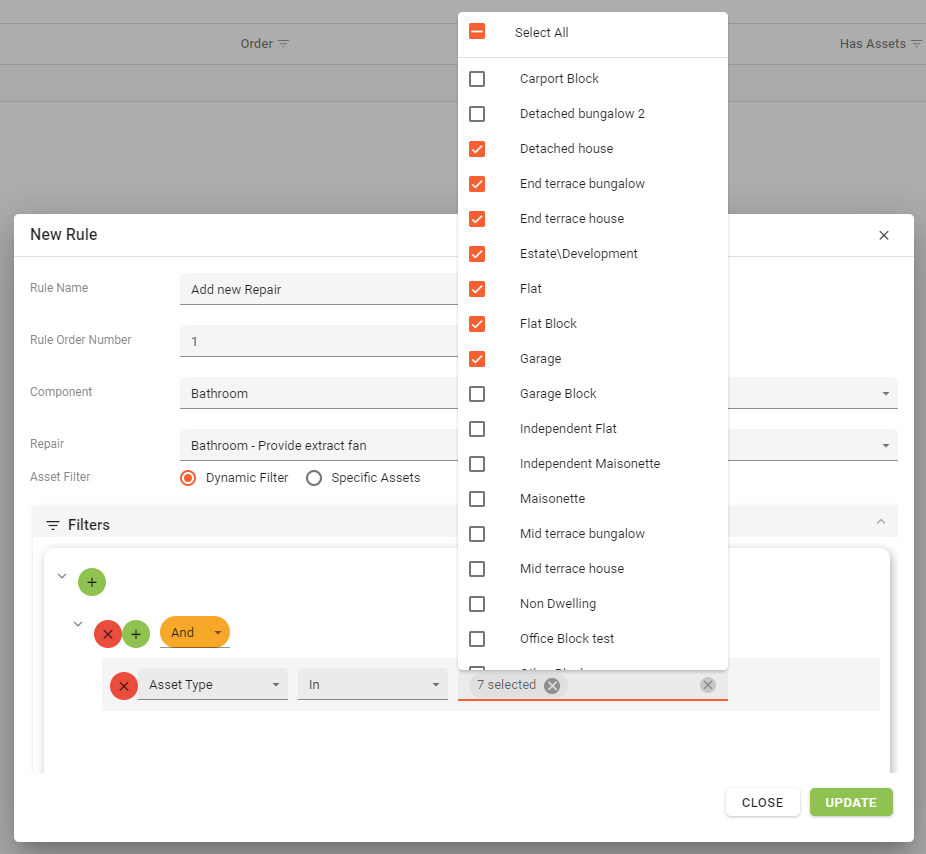This screenshot has width=926, height=854.
Task: Click the Order column filter icon
Action: [x=283, y=44]
